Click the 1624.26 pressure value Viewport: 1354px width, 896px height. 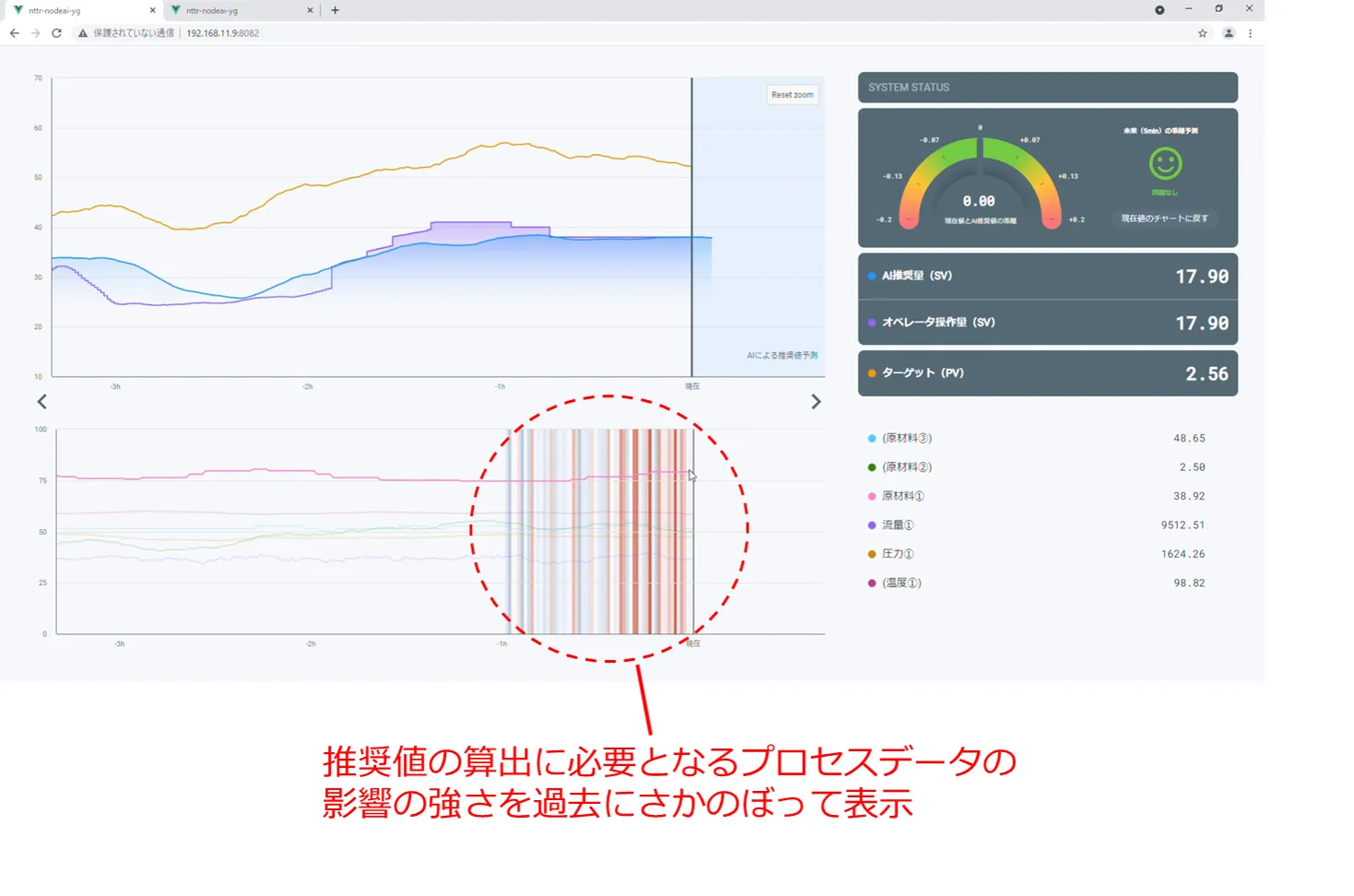(1183, 554)
